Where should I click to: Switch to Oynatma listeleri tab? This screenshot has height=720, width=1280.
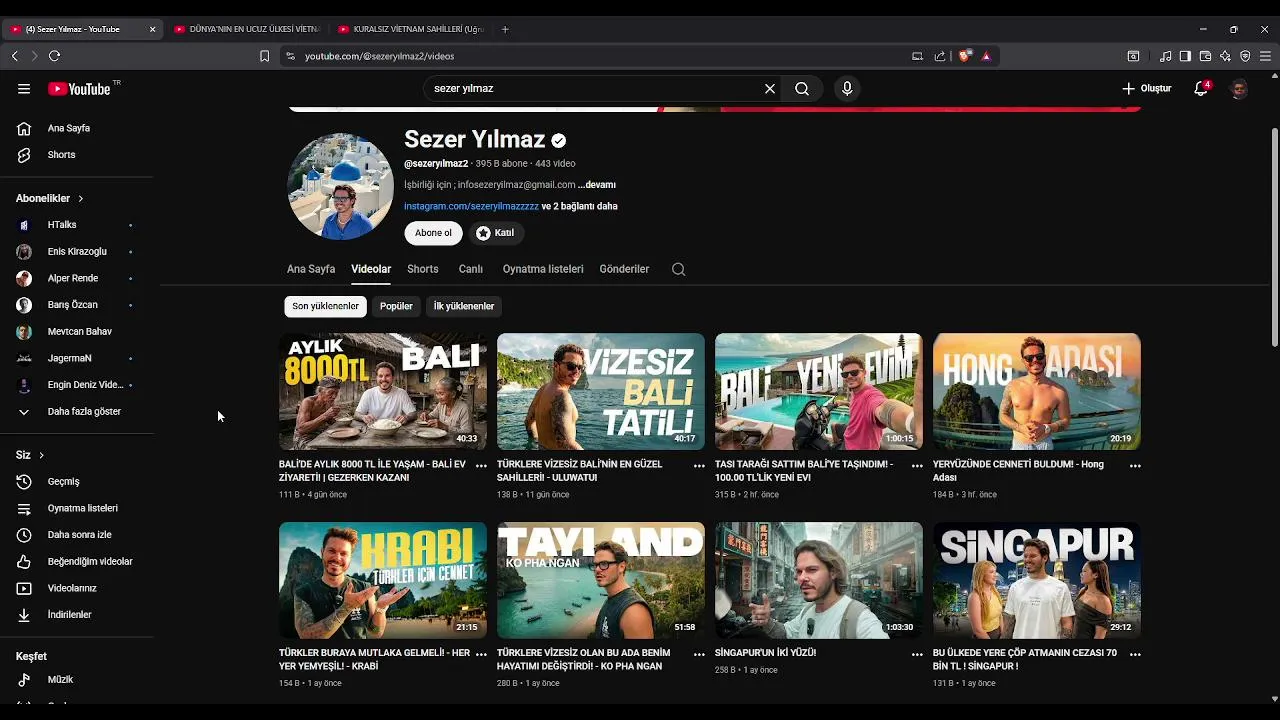[x=543, y=269]
